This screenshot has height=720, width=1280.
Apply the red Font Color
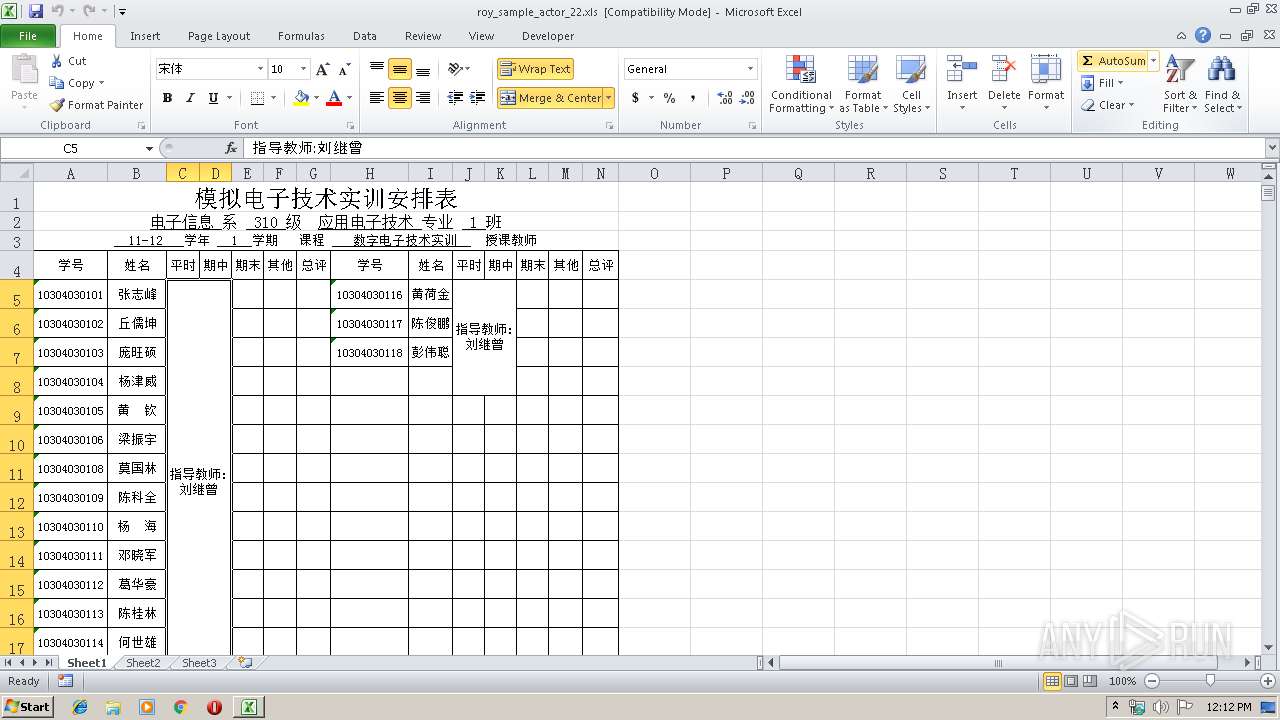[333, 98]
